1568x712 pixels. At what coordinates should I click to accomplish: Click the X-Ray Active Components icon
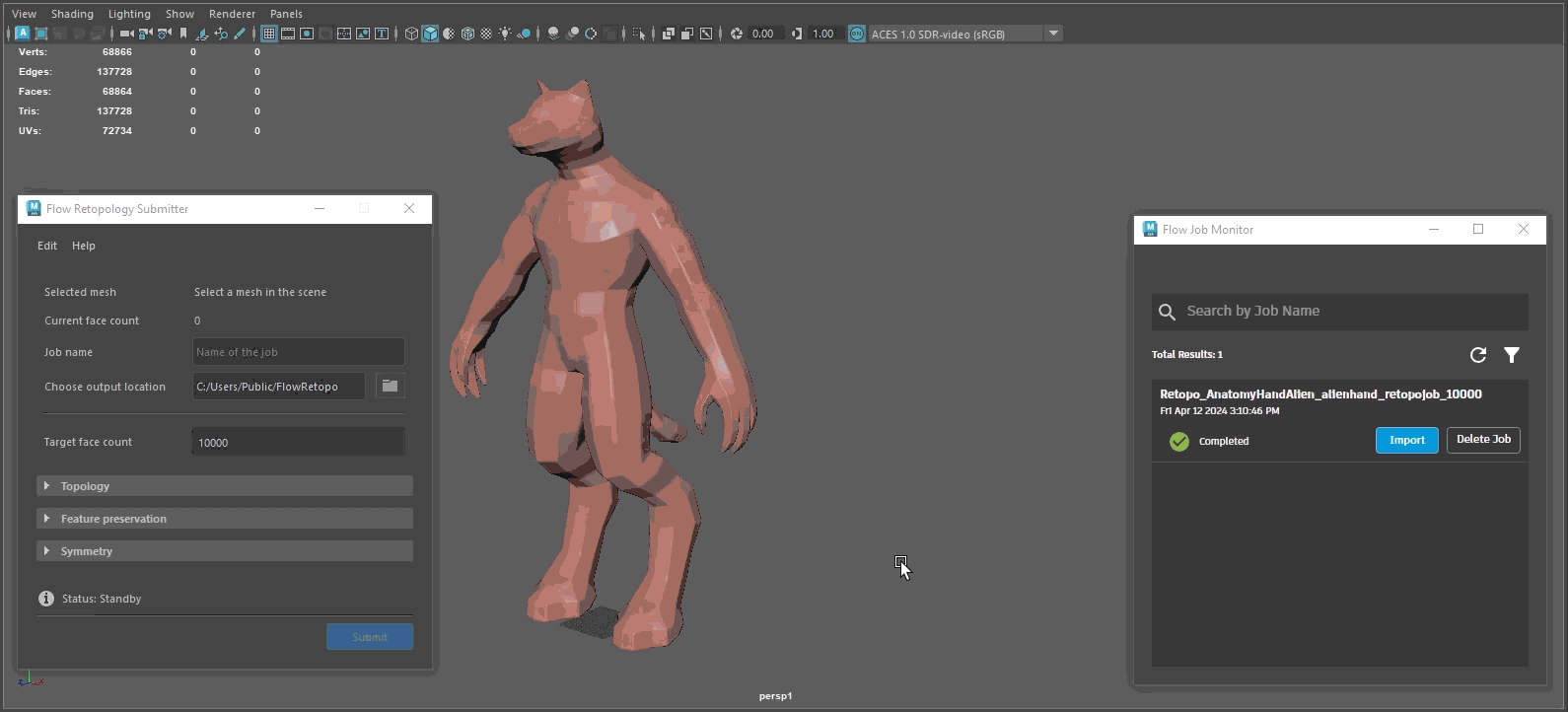(x=687, y=34)
